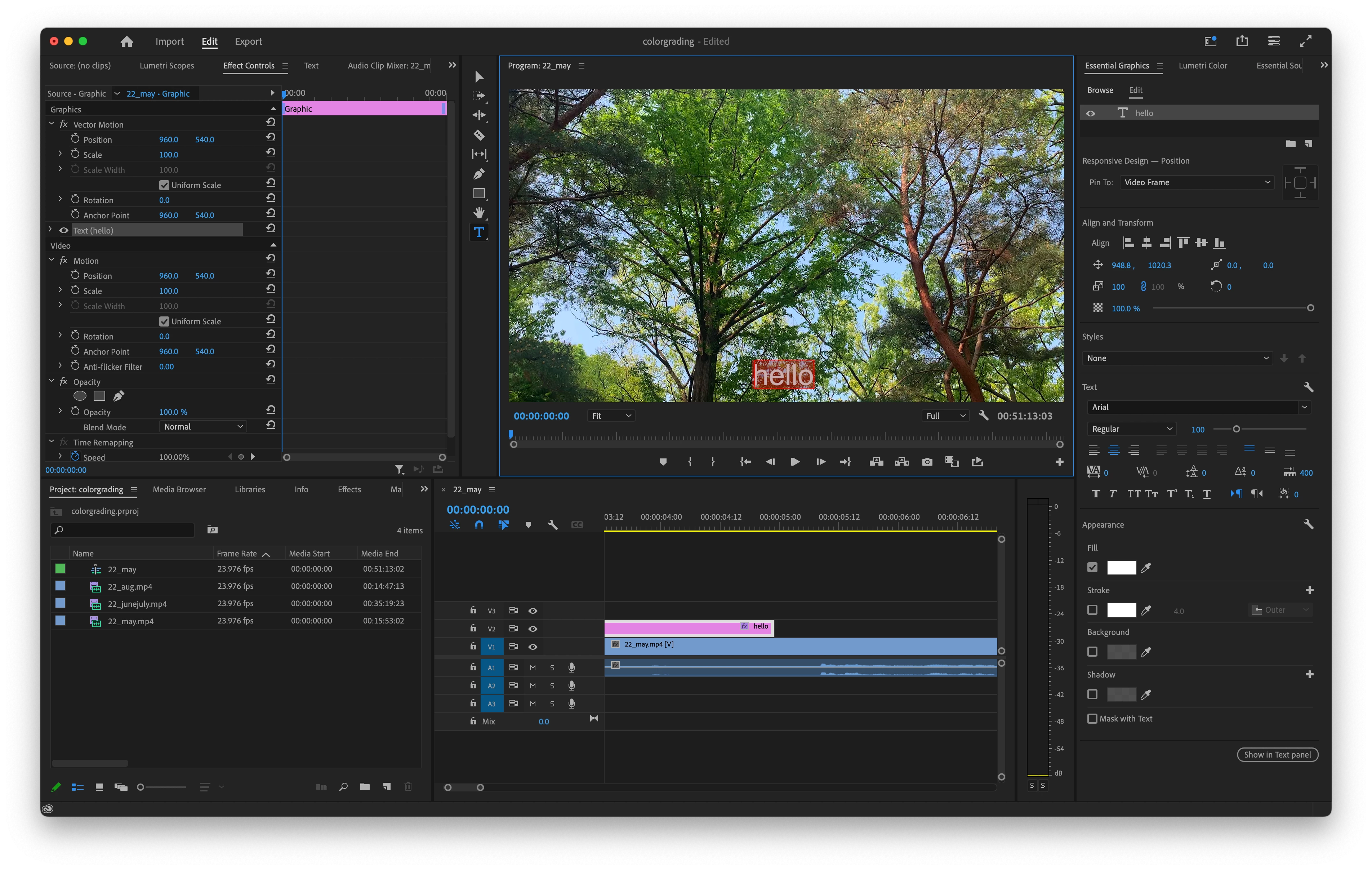Click the Export Frame camera icon
Screen dimensions: 1372x870
927,462
